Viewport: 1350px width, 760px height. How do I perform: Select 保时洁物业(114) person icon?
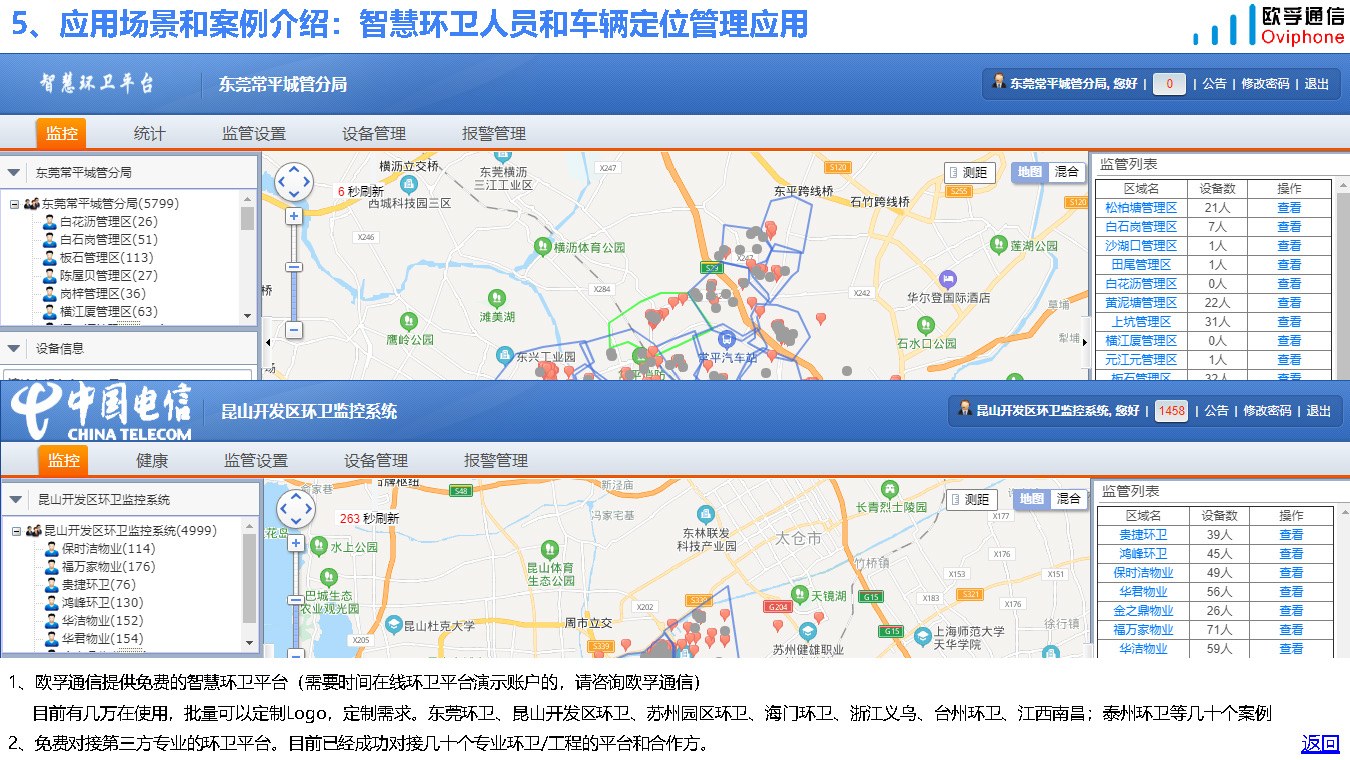[51, 549]
